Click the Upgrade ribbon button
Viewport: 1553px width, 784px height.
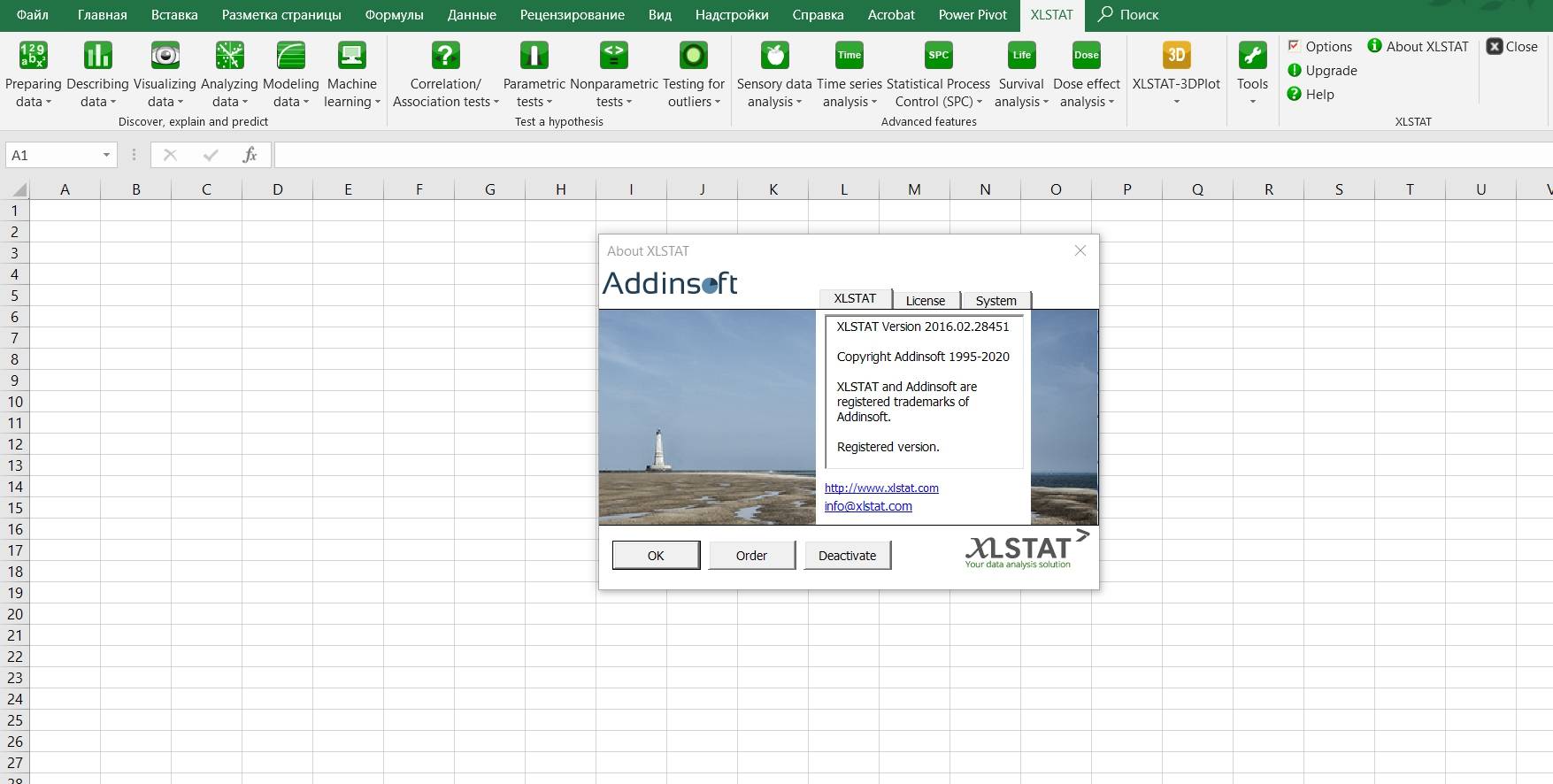tap(1322, 70)
